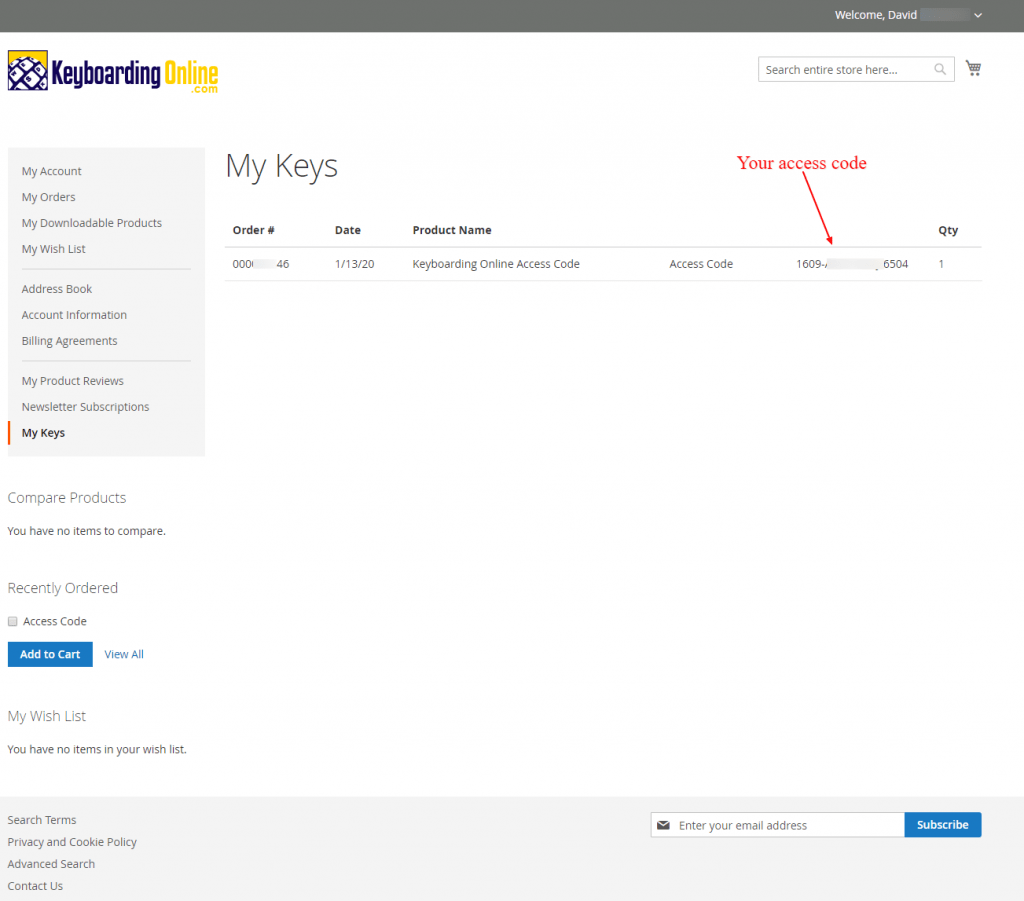
Task: Select My Keys in the sidebar
Action: coord(43,434)
